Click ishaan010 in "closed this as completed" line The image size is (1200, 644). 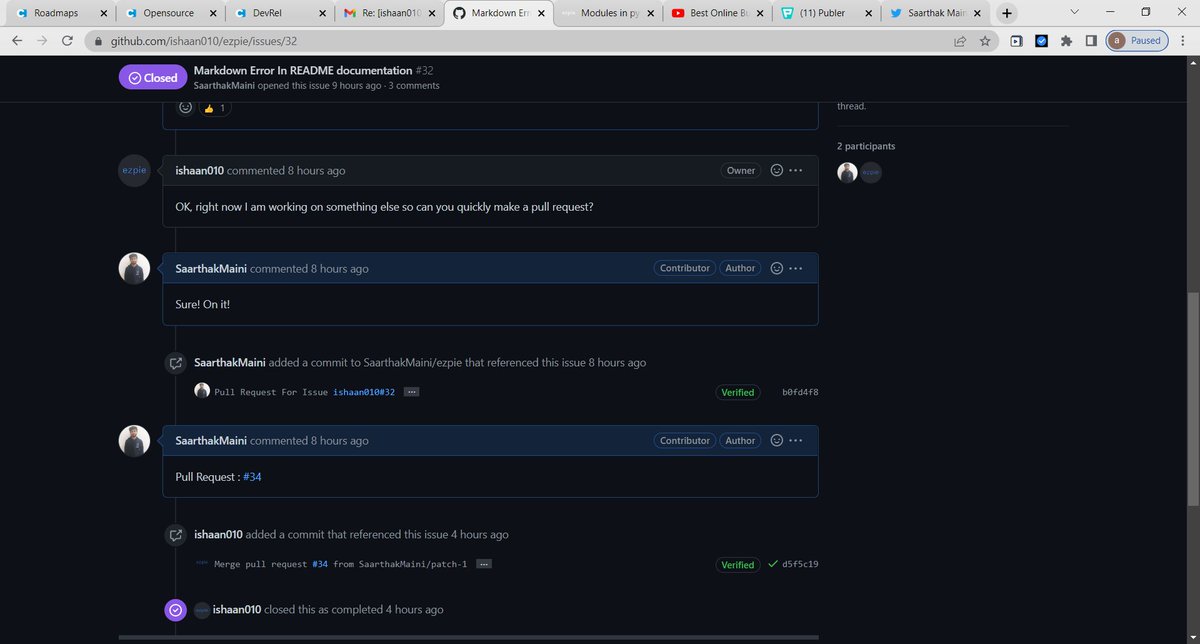[237, 609]
